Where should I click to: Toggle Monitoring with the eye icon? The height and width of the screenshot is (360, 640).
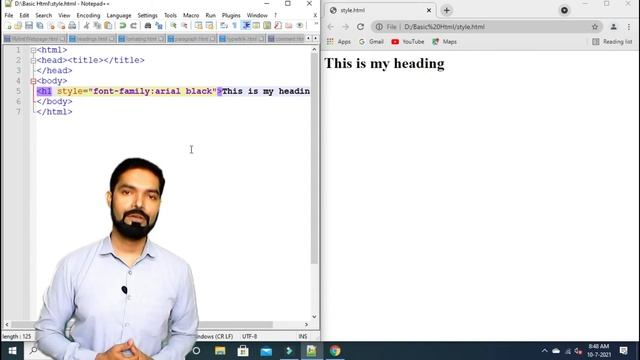(x=300, y=26)
